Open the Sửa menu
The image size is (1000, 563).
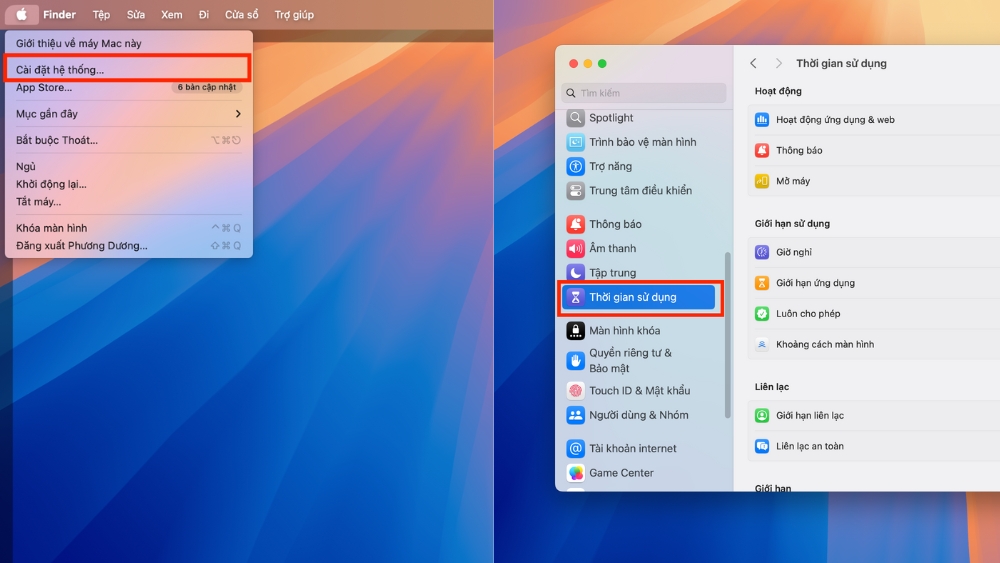tap(136, 14)
